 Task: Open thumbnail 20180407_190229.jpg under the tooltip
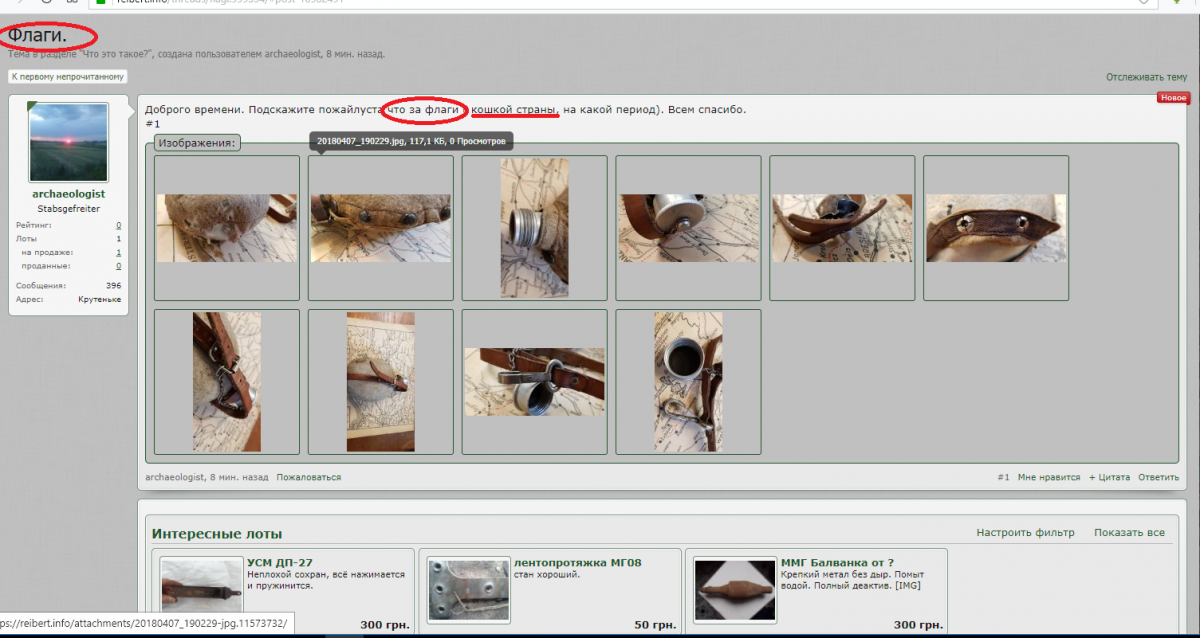pyautogui.click(x=380, y=228)
